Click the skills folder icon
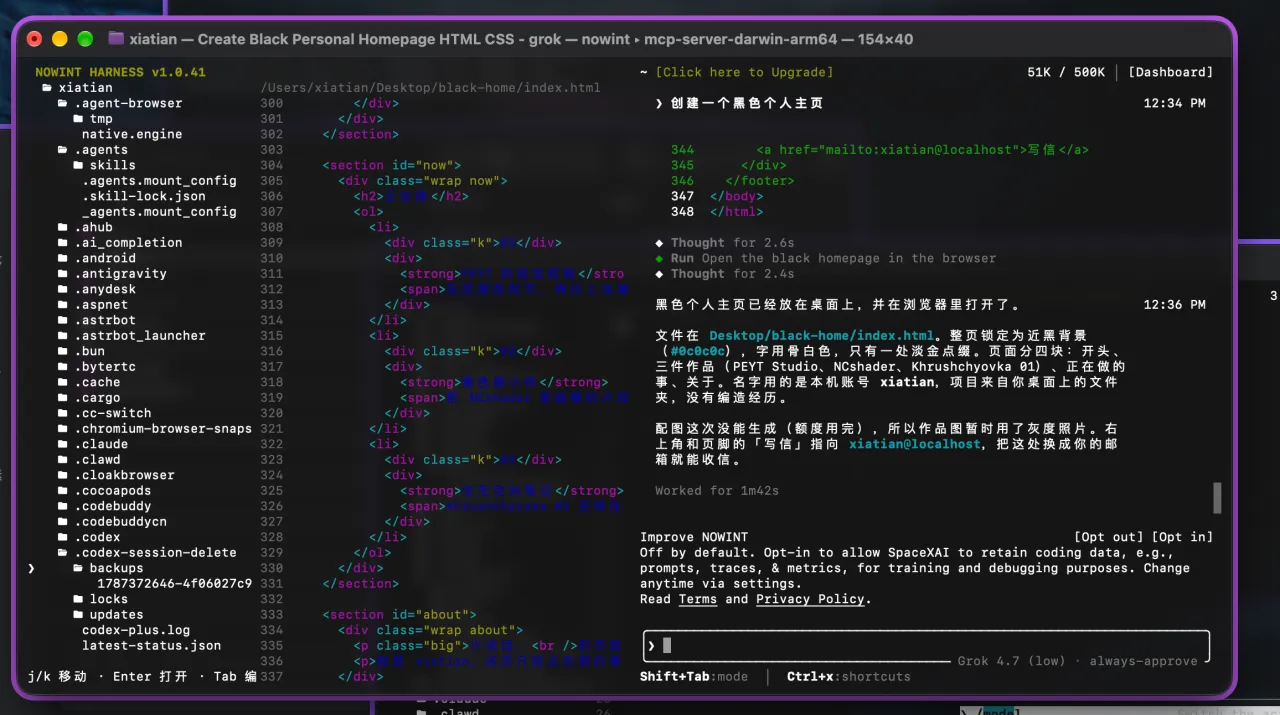1280x715 pixels. pos(79,165)
